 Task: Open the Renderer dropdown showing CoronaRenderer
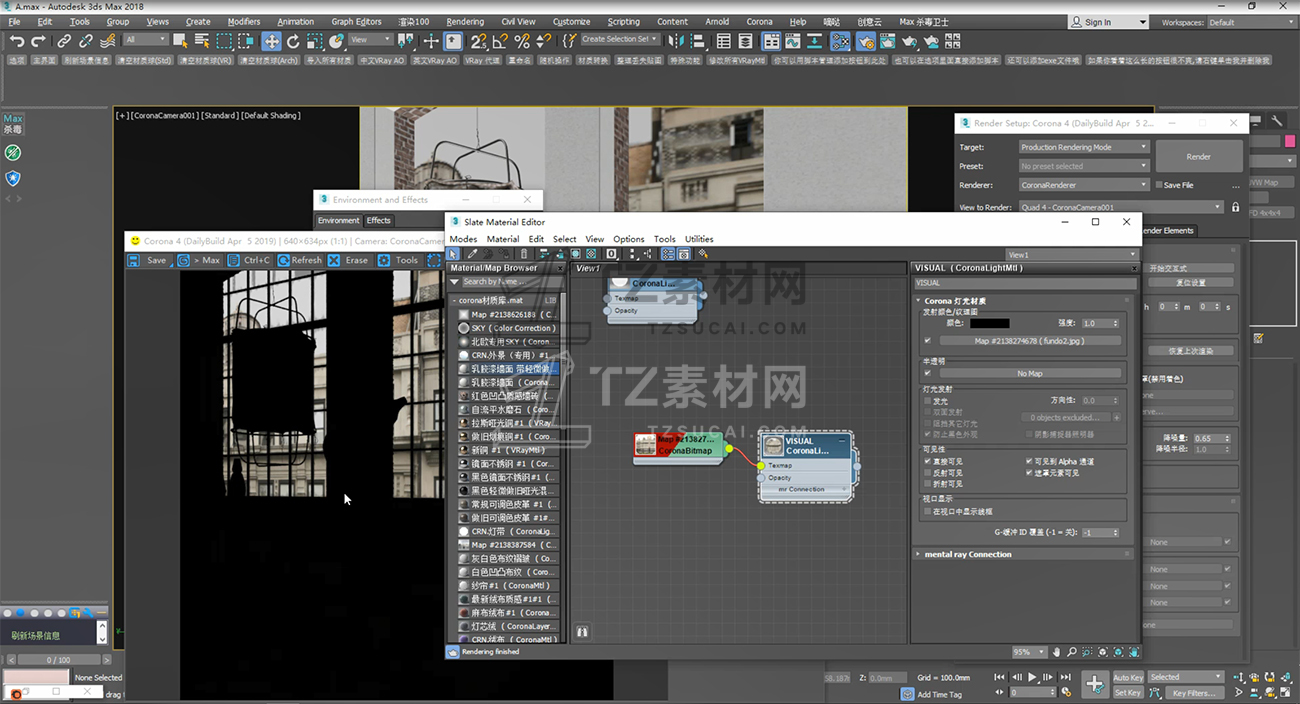coord(1084,185)
